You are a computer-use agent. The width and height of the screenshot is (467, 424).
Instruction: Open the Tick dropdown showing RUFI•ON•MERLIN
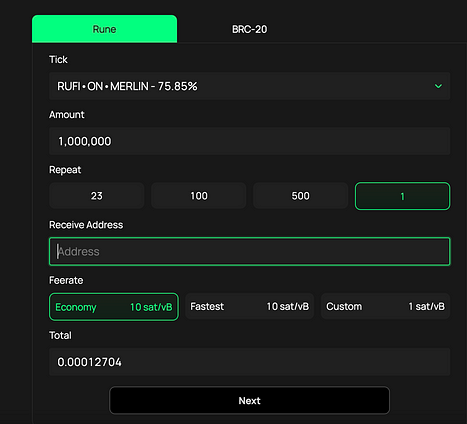tap(249, 86)
